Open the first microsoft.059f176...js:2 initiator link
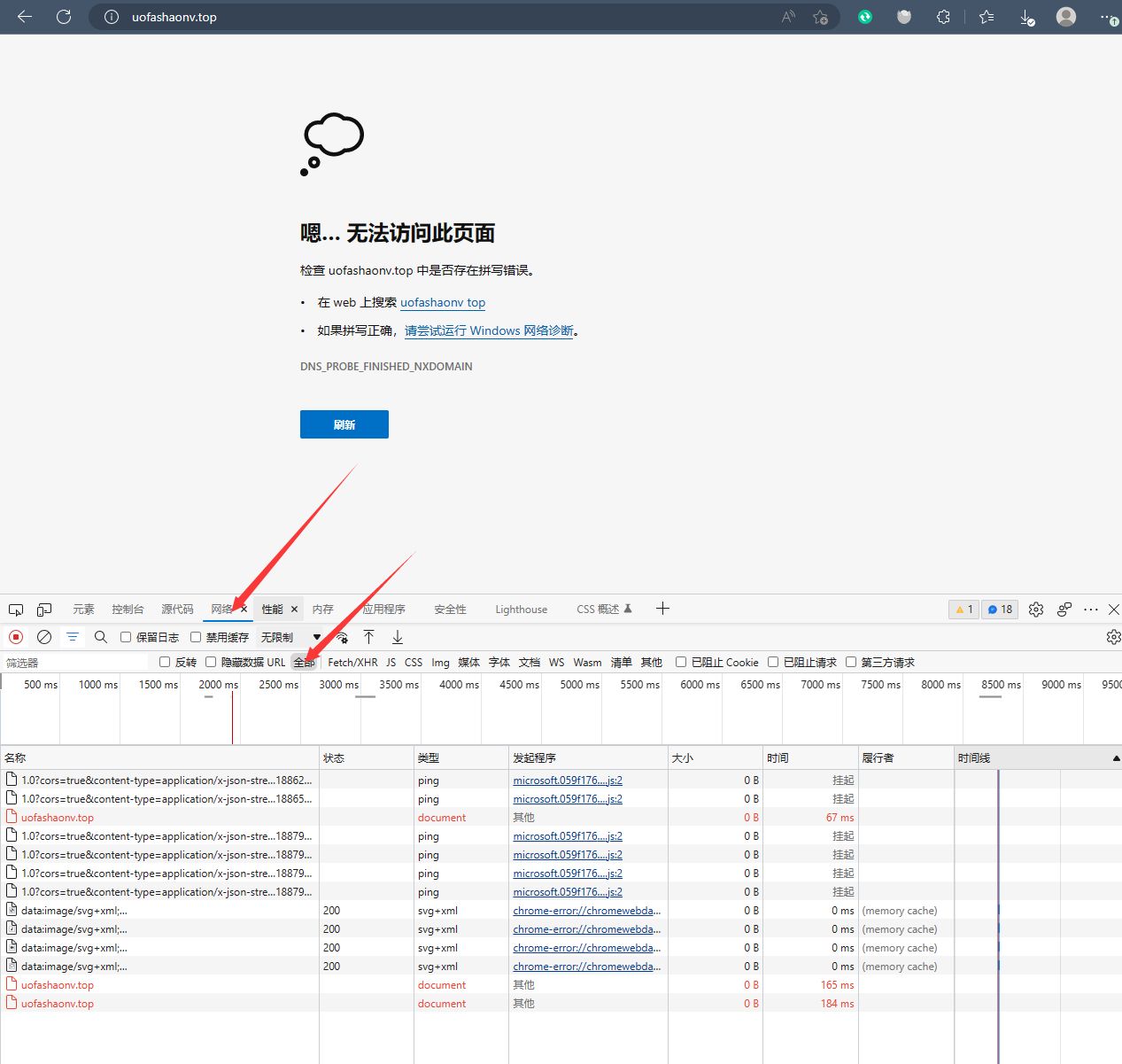Image resolution: width=1122 pixels, height=1064 pixels. coord(568,781)
